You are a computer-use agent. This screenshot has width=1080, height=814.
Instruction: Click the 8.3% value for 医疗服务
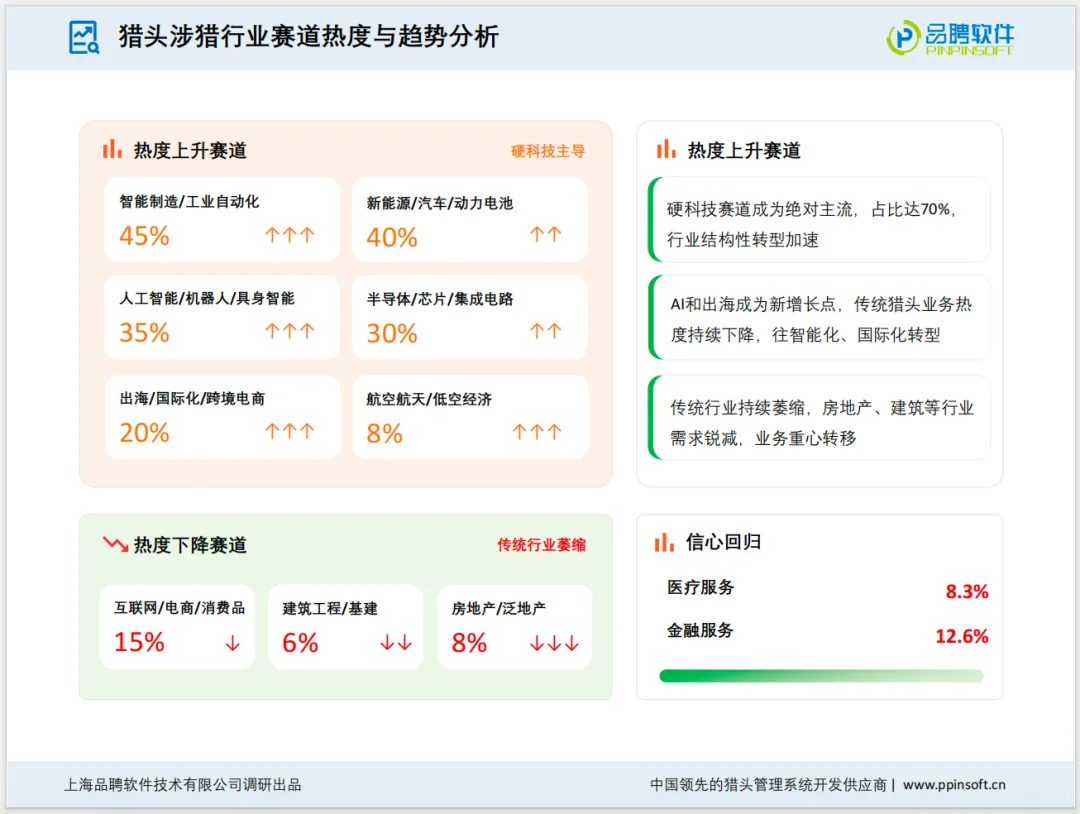(967, 592)
